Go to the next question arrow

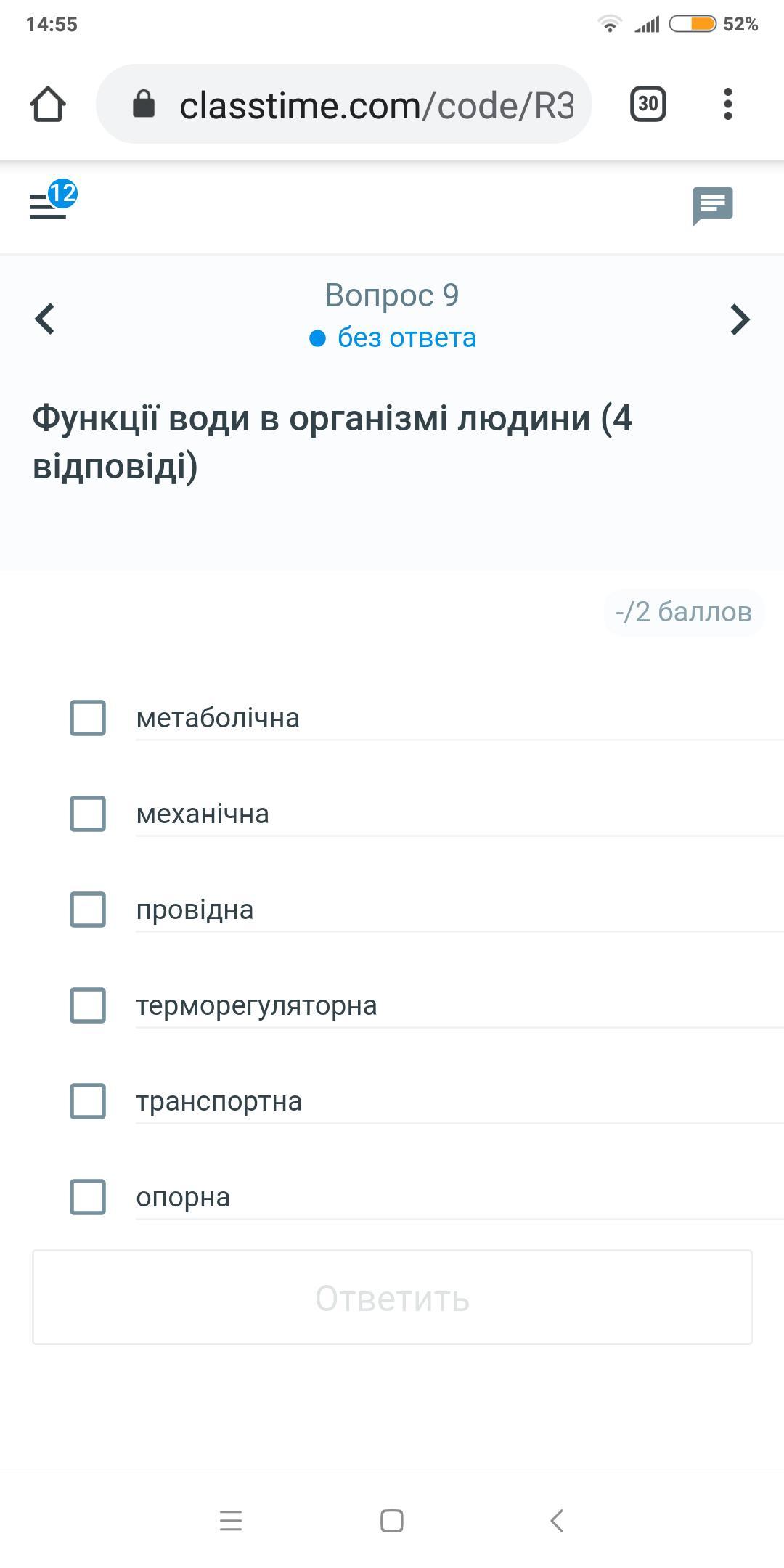point(739,319)
